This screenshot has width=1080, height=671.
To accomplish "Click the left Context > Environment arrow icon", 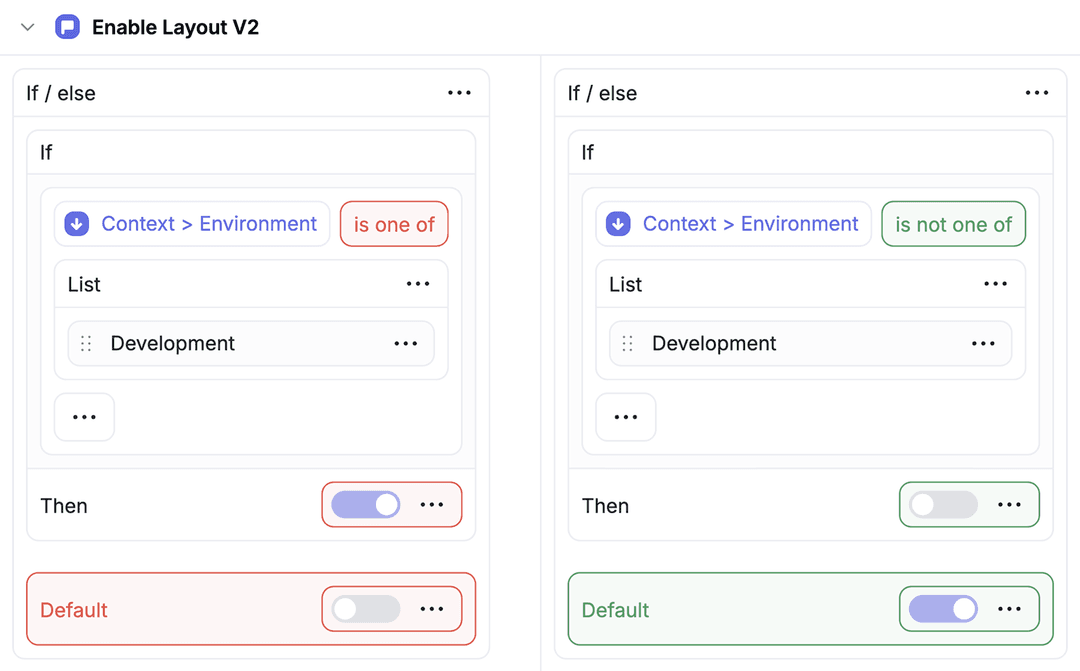I will click(77, 224).
